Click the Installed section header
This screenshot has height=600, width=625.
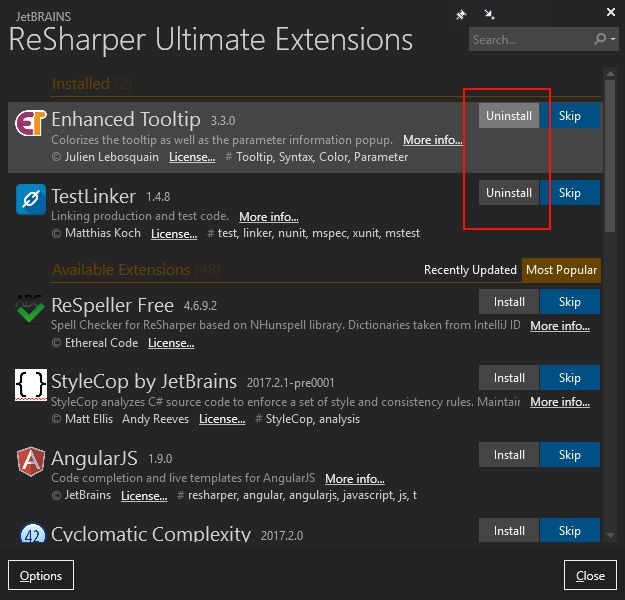tap(91, 84)
